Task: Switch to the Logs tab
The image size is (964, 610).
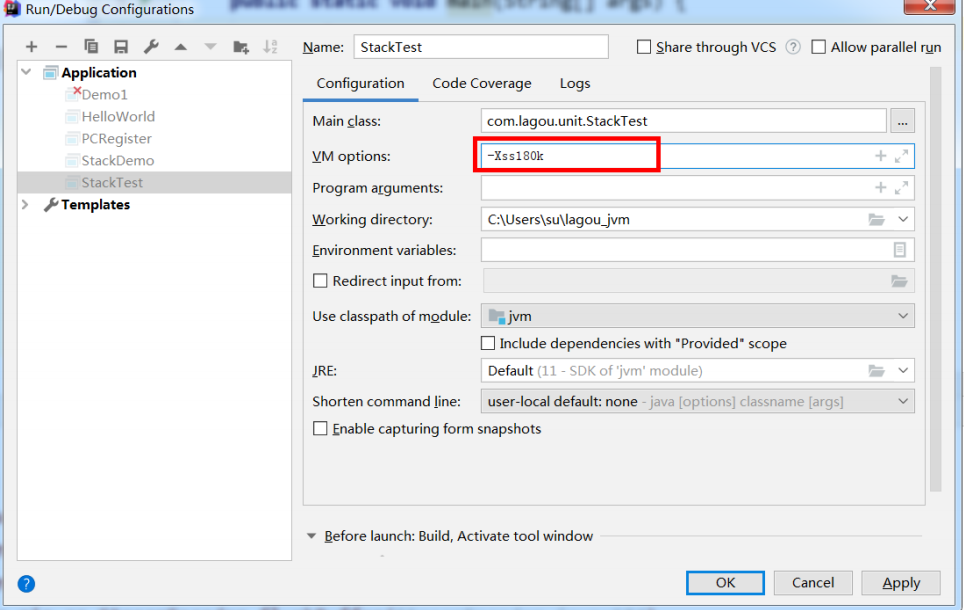Action: point(575,84)
